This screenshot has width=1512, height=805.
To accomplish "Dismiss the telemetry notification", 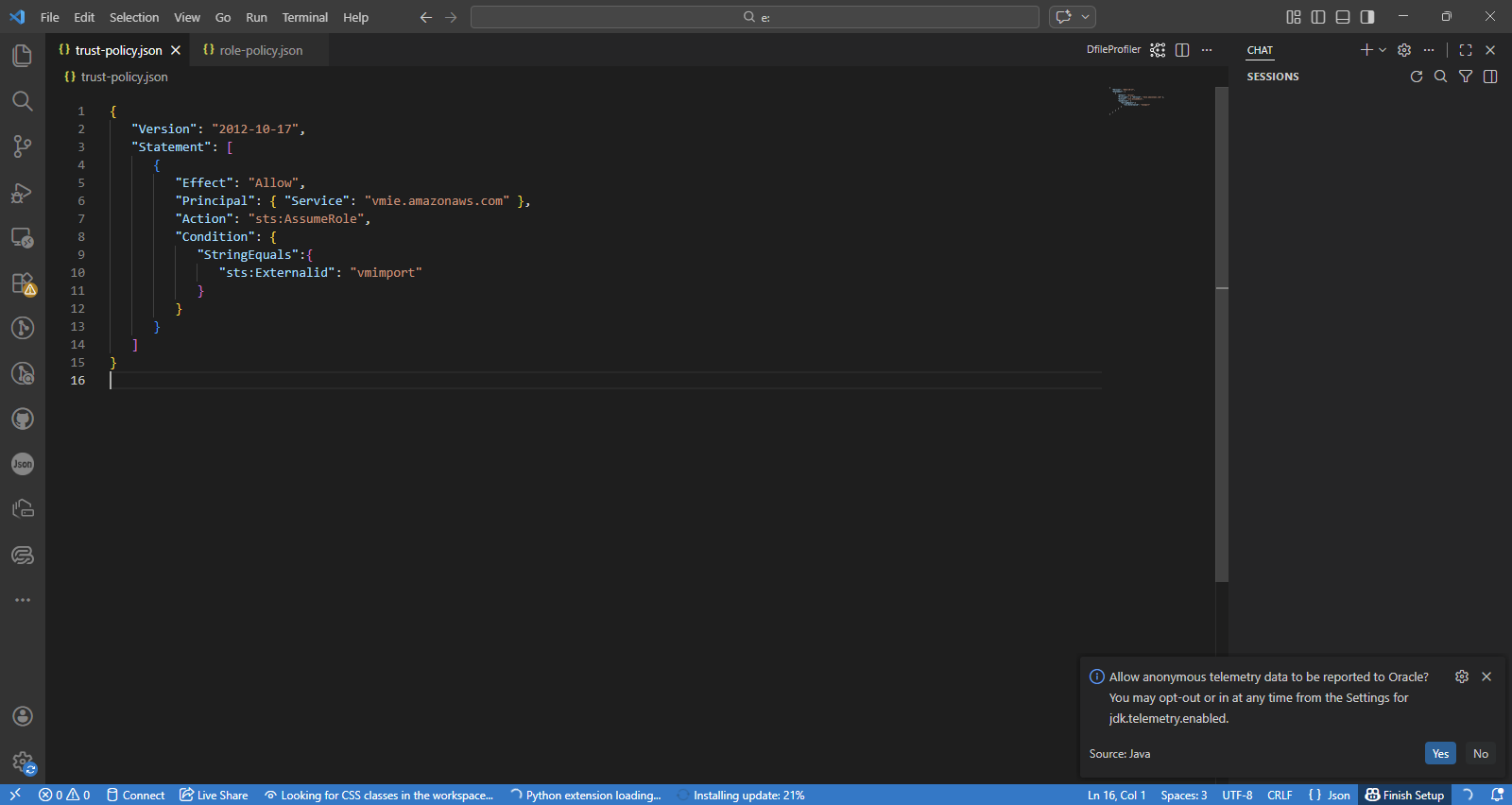I will point(1486,677).
